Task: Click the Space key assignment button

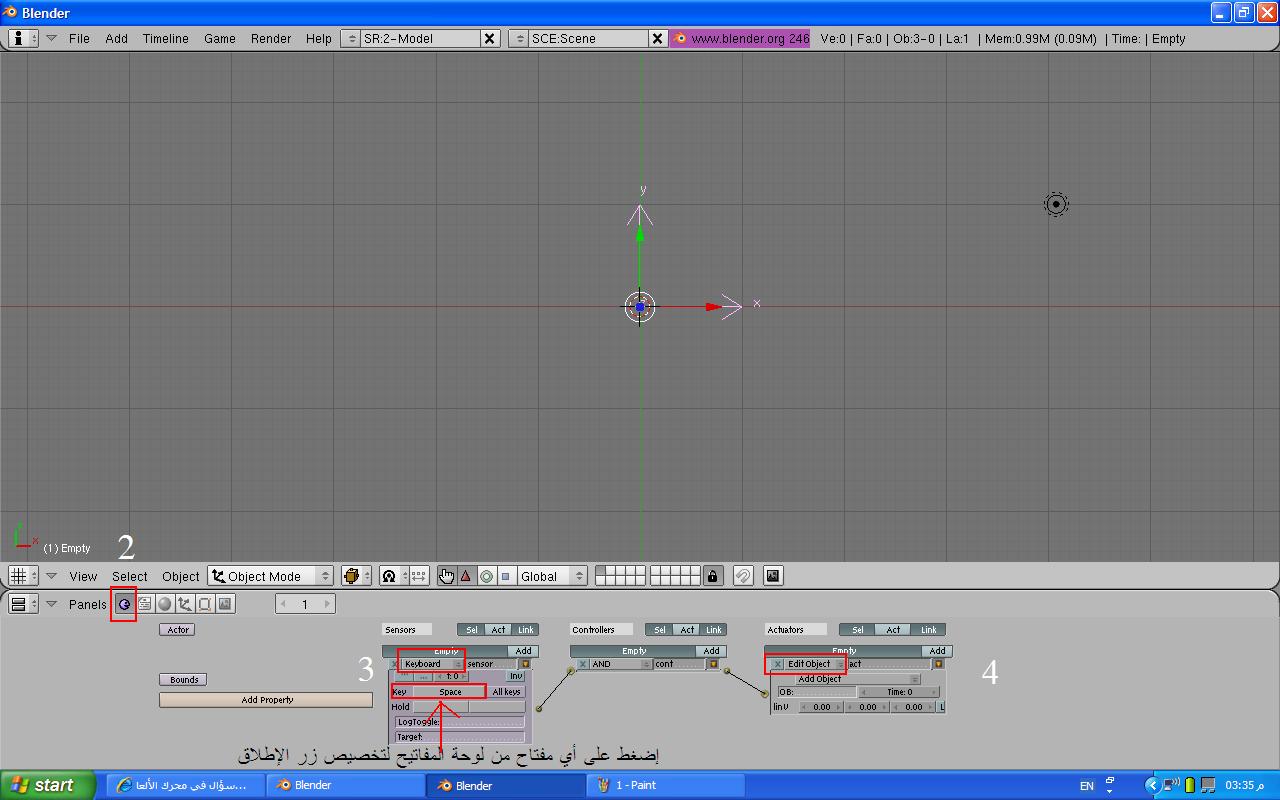Action: [450, 692]
